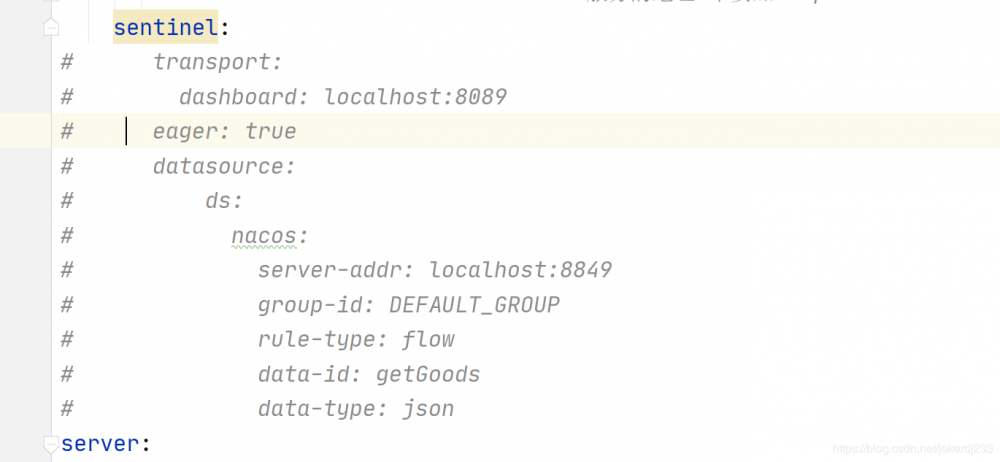Click the localhost:8089 dashboard value

coord(415,97)
